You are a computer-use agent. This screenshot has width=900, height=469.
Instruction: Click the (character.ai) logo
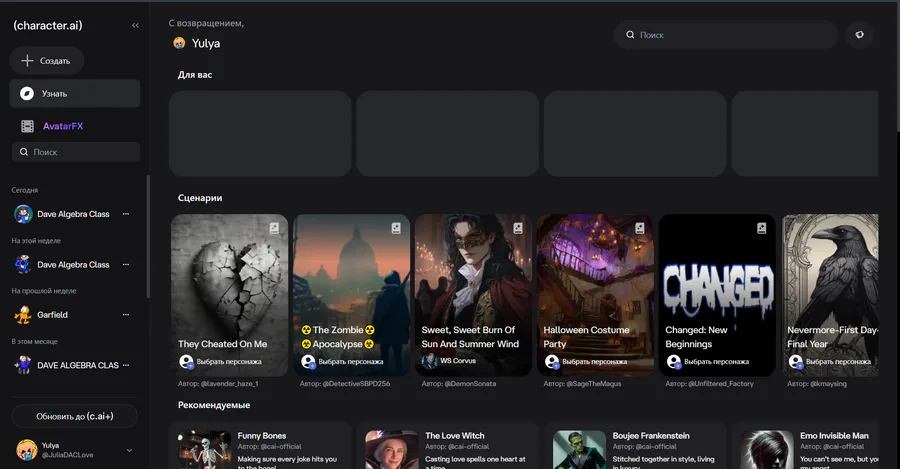(x=48, y=25)
